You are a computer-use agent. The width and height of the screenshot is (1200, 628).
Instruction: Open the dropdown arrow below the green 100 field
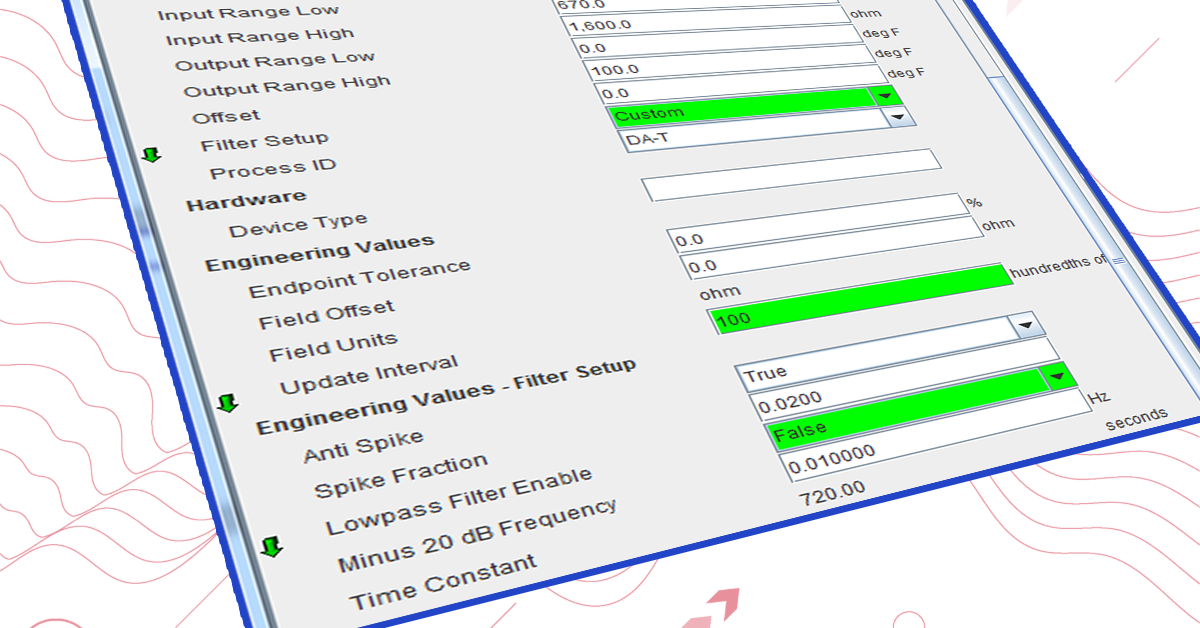[1025, 326]
